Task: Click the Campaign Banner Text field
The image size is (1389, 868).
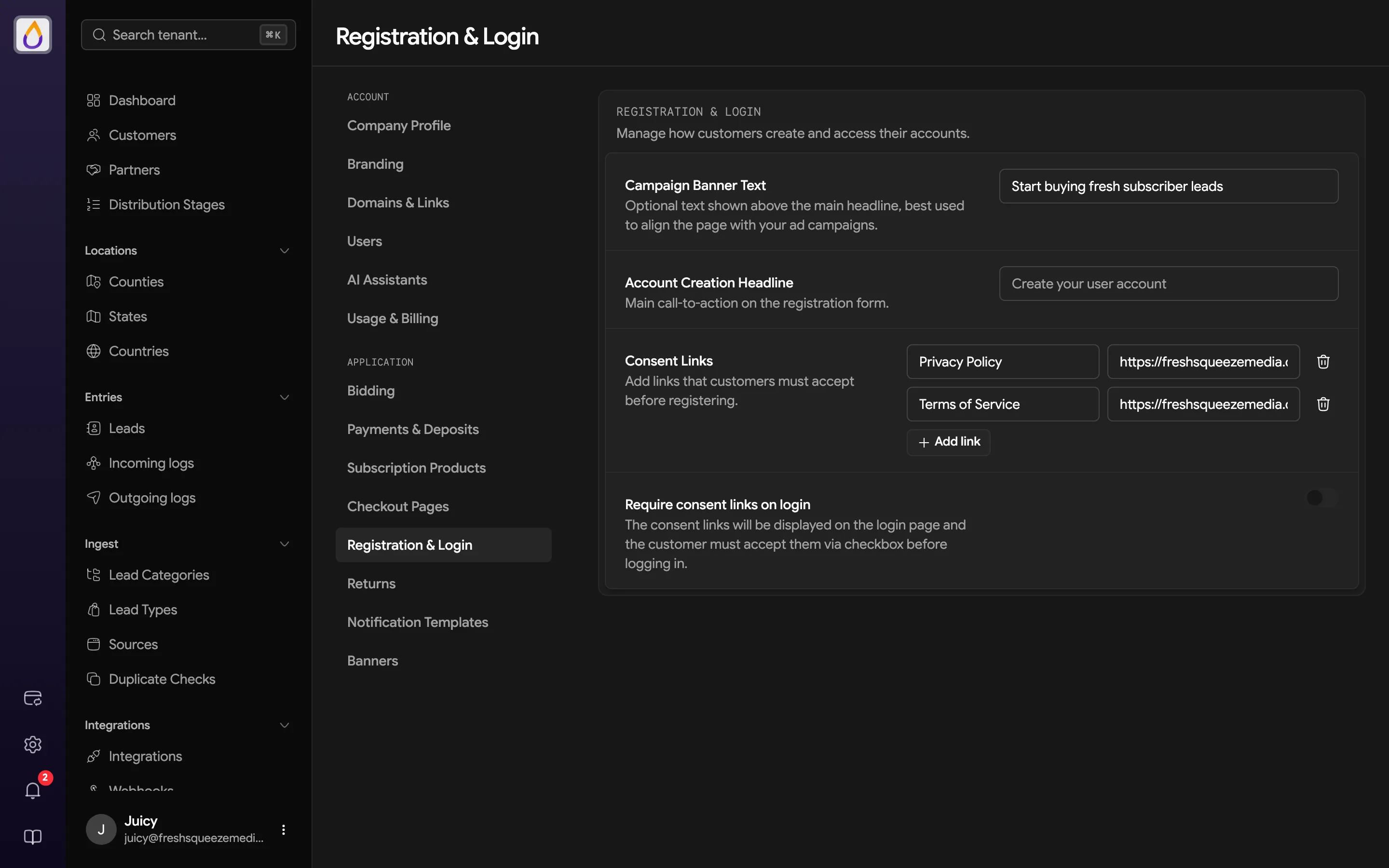Action: [1169, 186]
